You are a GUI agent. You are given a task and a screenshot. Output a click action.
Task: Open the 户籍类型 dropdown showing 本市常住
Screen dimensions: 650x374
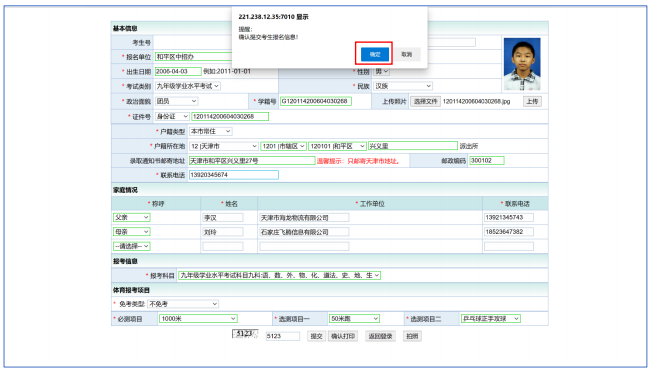[x=210, y=131]
